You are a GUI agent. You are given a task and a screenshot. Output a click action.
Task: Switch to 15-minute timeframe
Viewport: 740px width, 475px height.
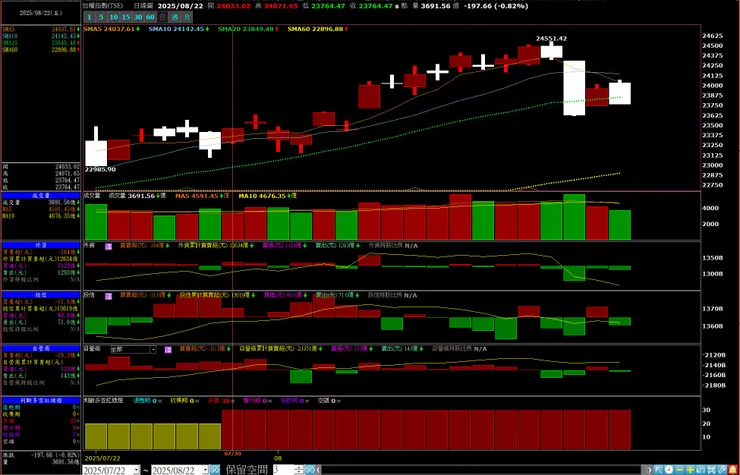coord(126,17)
